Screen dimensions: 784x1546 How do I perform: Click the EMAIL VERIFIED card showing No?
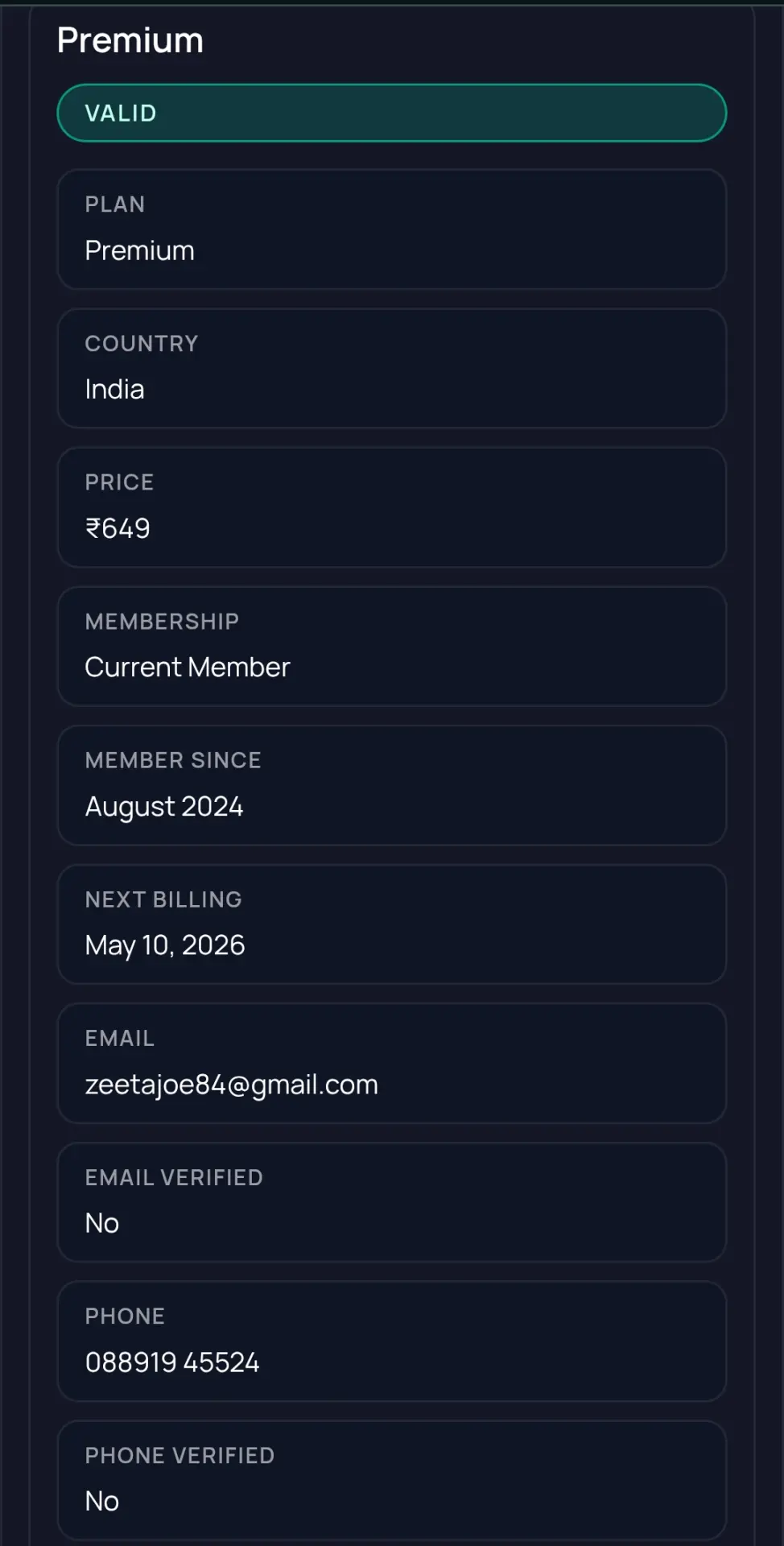click(391, 1202)
